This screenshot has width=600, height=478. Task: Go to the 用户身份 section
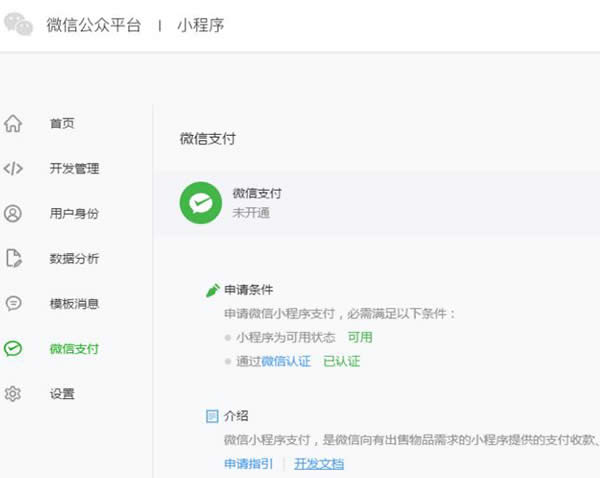[74, 213]
